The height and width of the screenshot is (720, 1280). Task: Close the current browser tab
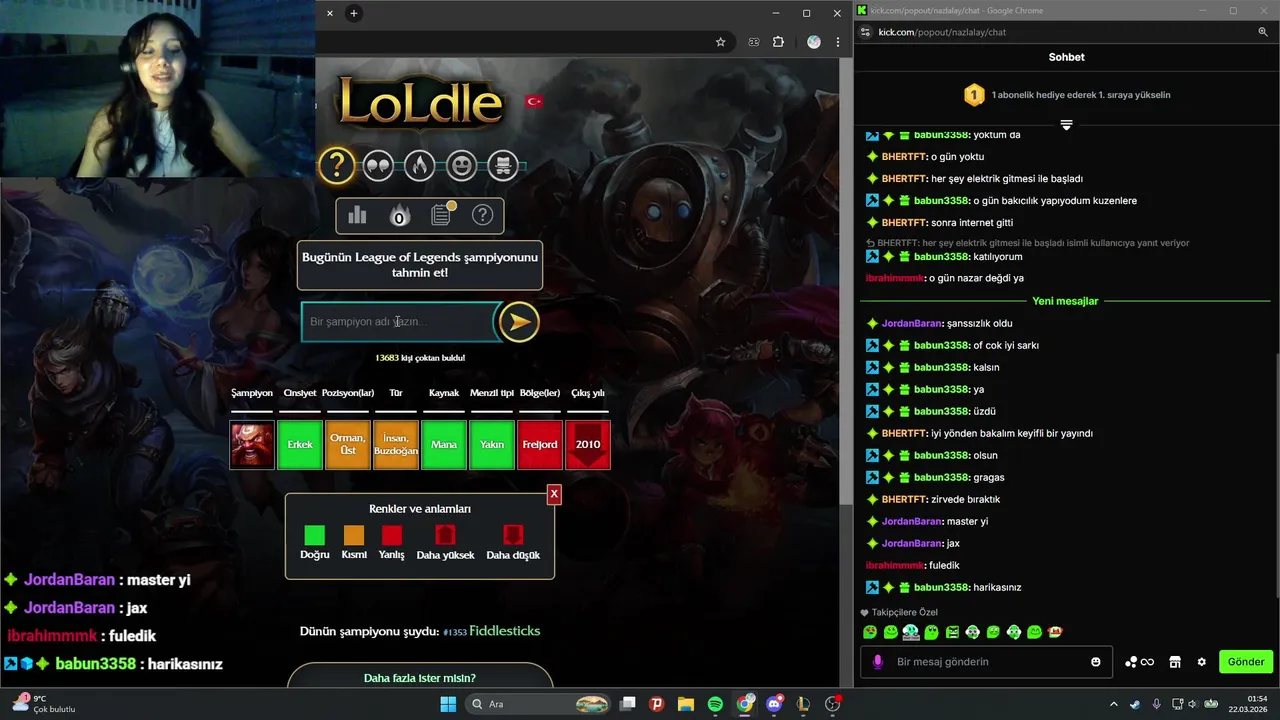(330, 13)
